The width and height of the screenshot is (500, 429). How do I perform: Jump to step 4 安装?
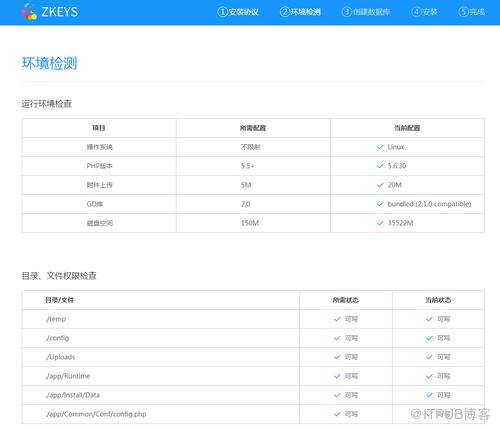pos(424,12)
